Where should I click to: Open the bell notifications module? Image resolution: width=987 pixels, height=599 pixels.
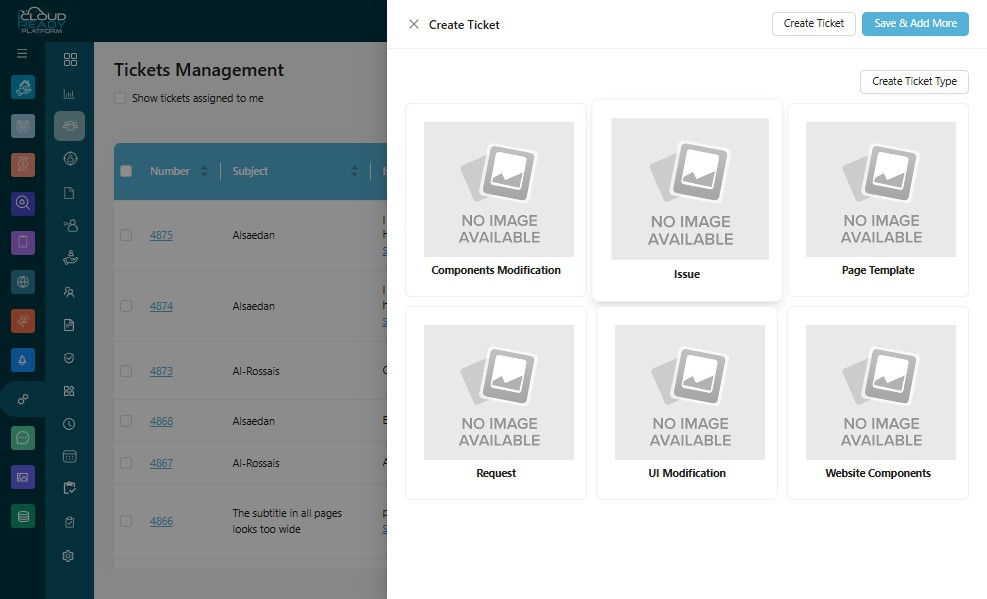pos(23,360)
